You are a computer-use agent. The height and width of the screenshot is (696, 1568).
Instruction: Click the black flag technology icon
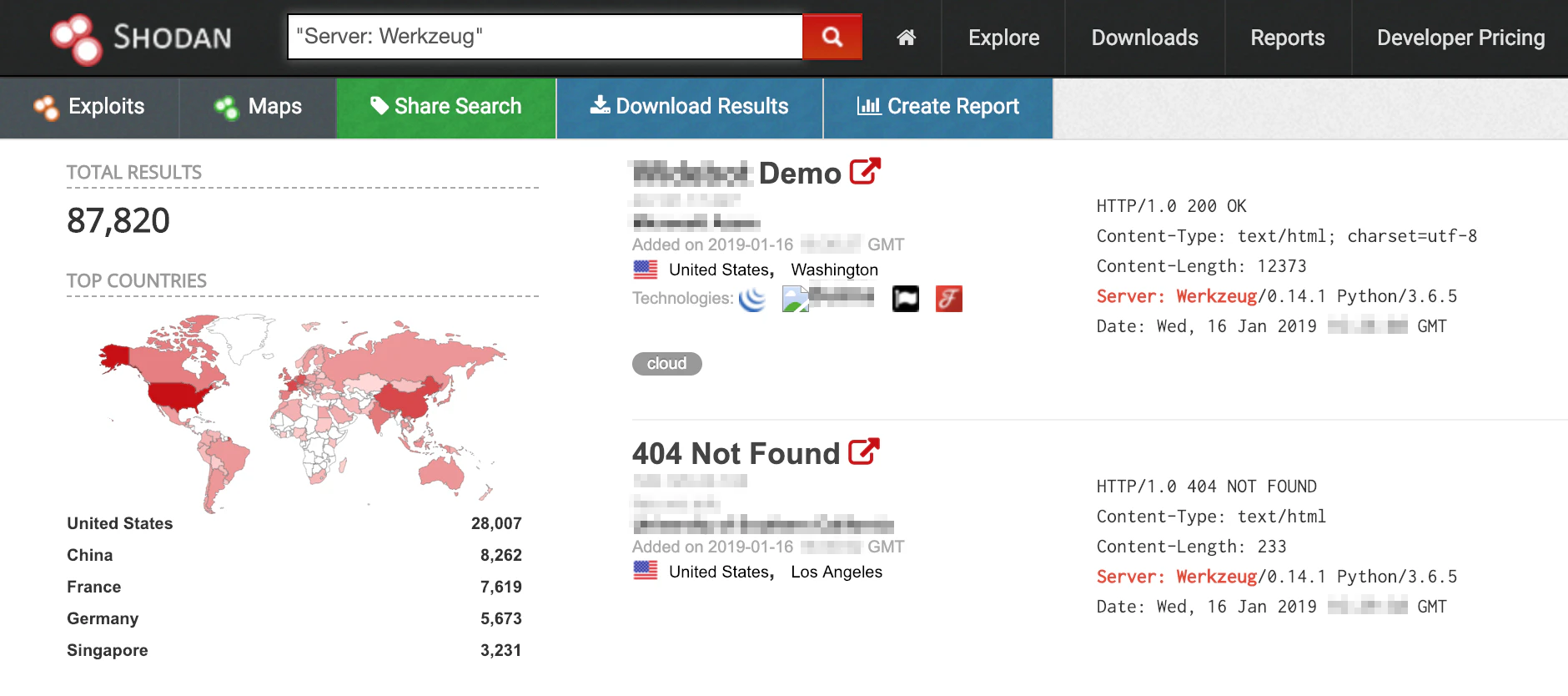click(906, 298)
